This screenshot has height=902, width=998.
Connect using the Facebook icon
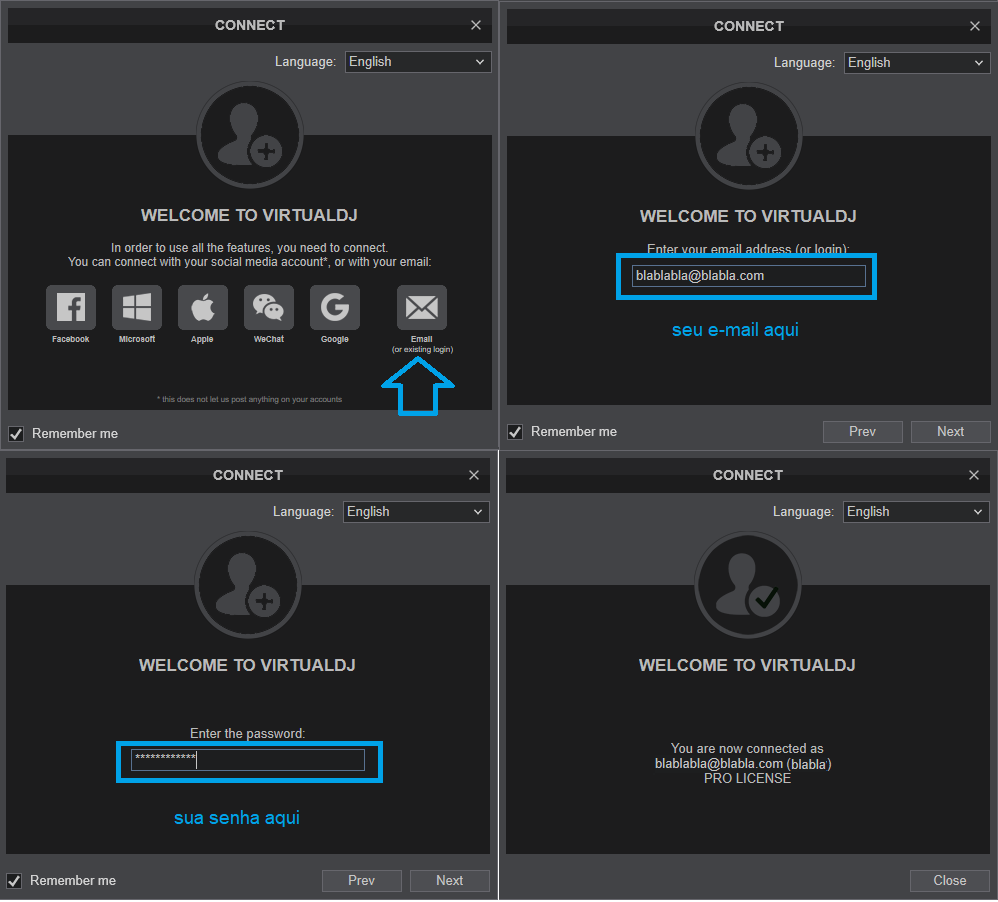coord(71,307)
